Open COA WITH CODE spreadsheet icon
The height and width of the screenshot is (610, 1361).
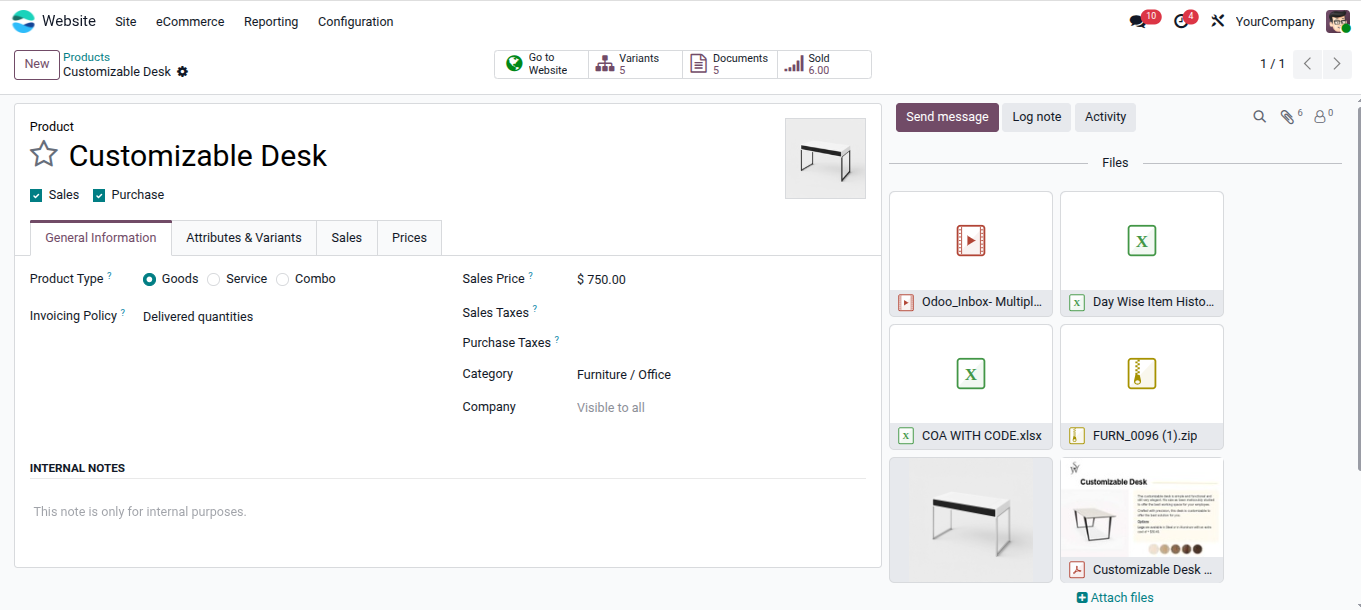point(971,374)
